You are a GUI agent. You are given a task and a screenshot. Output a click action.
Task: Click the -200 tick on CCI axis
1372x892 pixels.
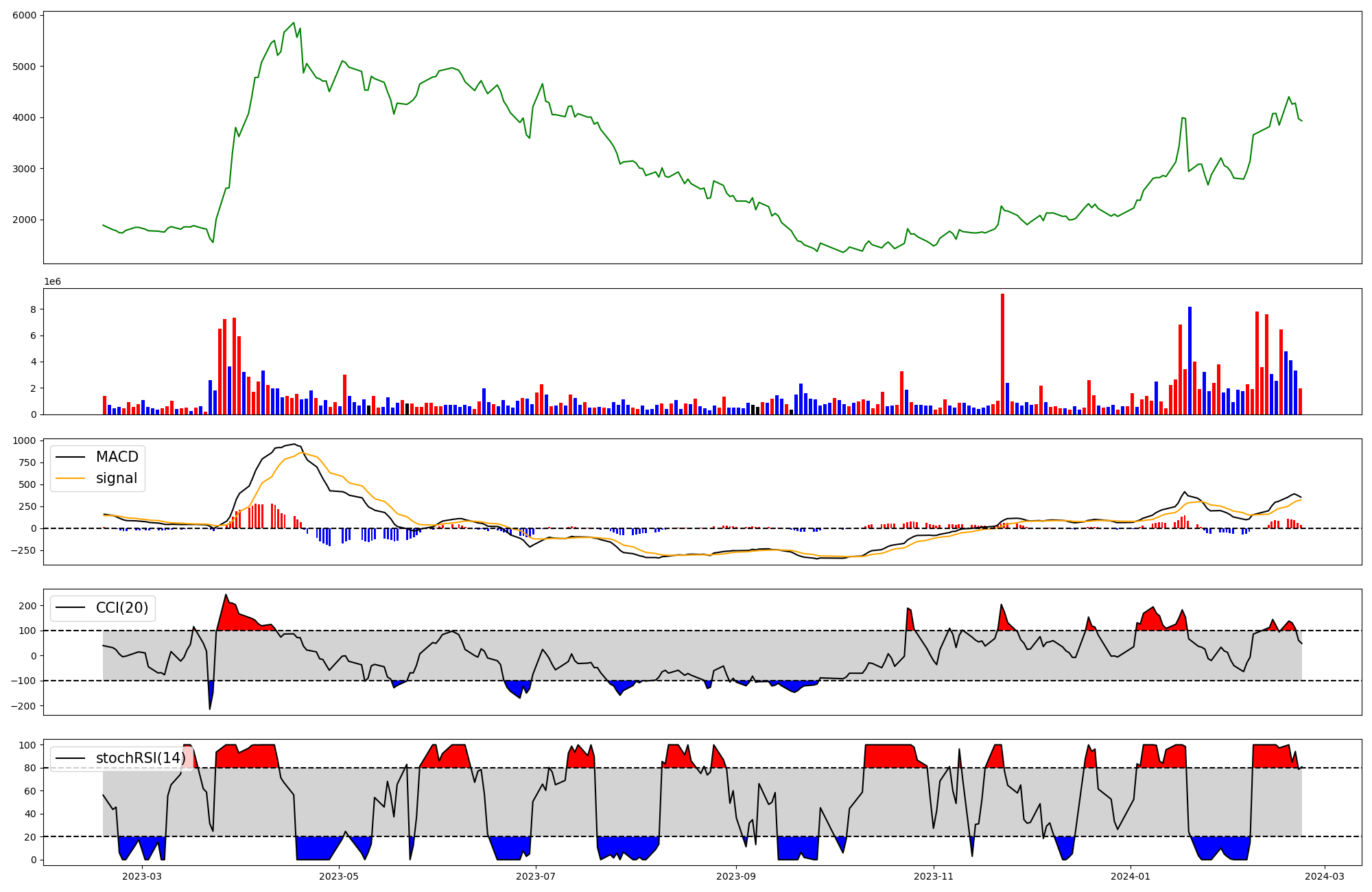[23, 706]
